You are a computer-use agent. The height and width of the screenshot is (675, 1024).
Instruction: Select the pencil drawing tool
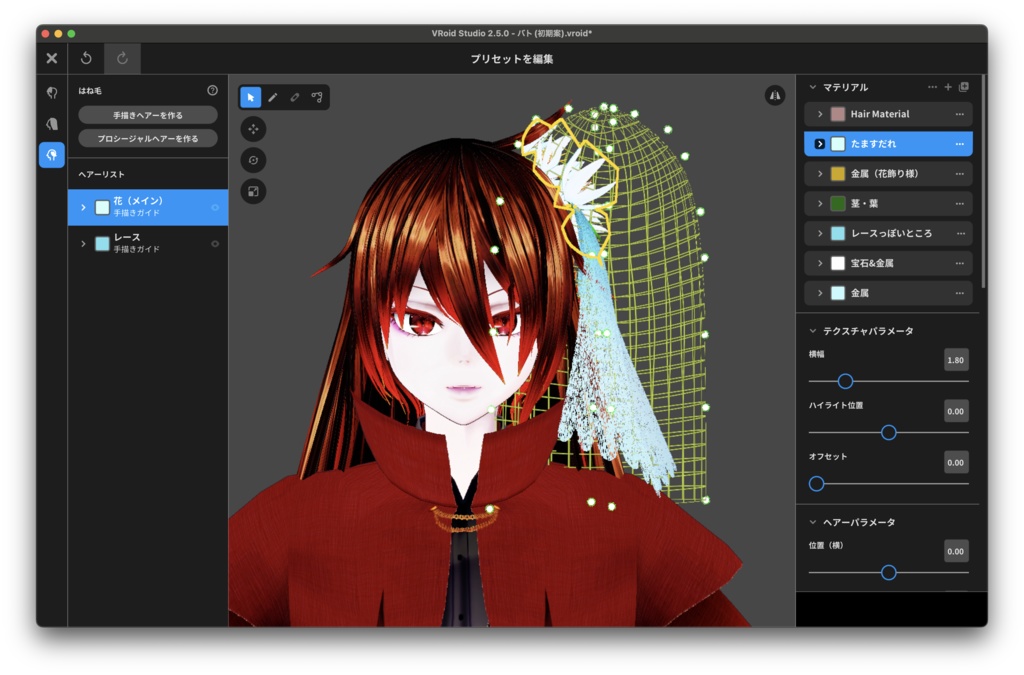(x=273, y=97)
